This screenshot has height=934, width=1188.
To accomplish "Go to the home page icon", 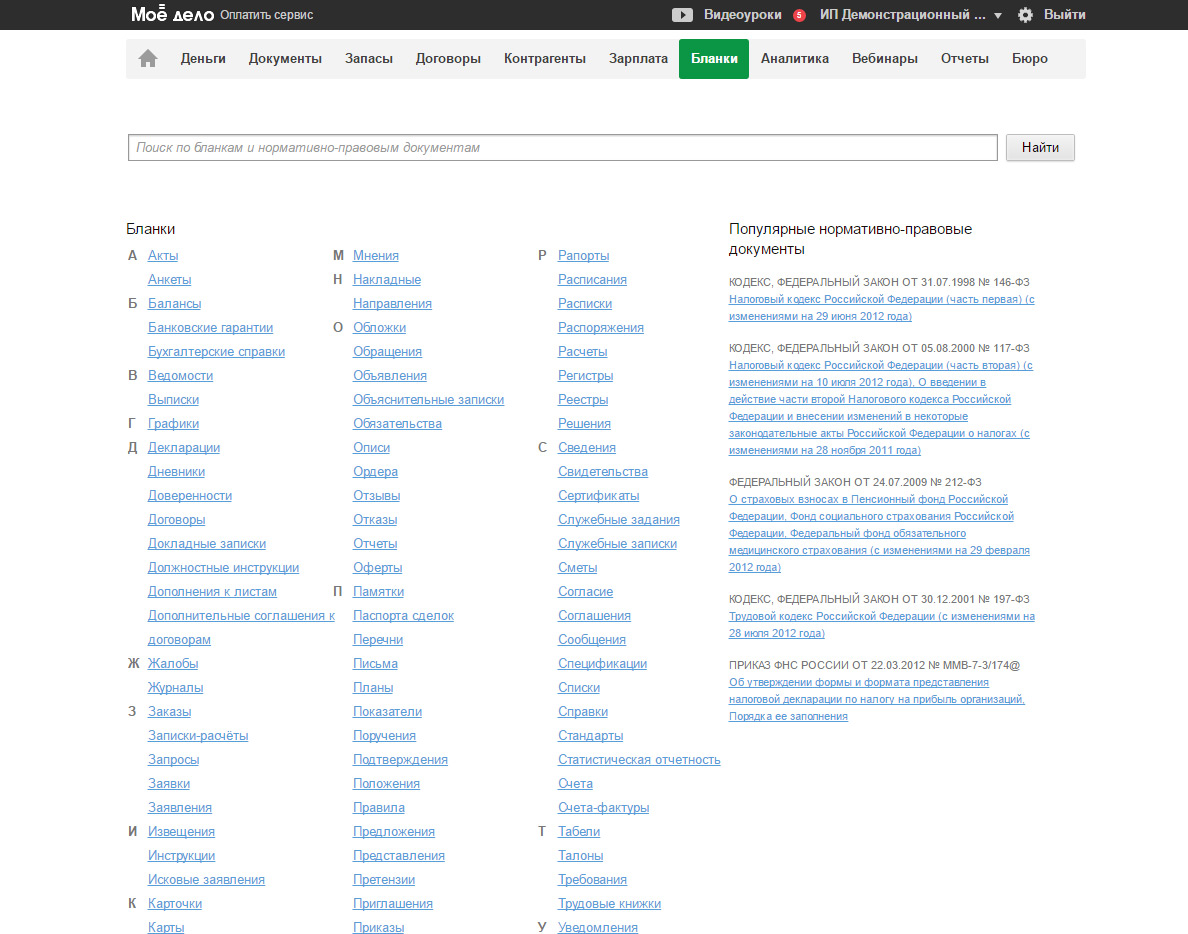I will [148, 59].
